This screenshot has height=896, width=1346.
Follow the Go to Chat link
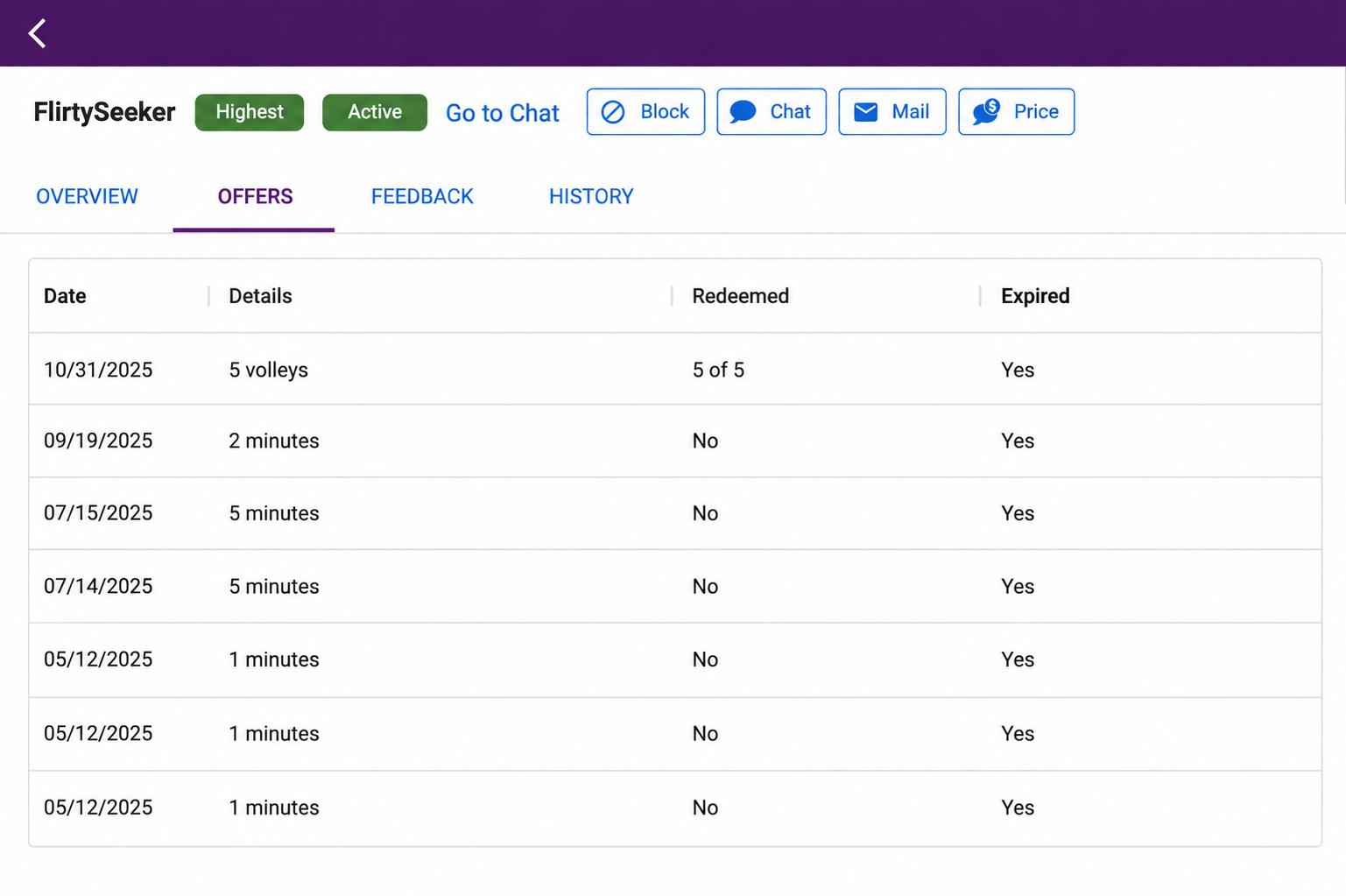point(503,113)
